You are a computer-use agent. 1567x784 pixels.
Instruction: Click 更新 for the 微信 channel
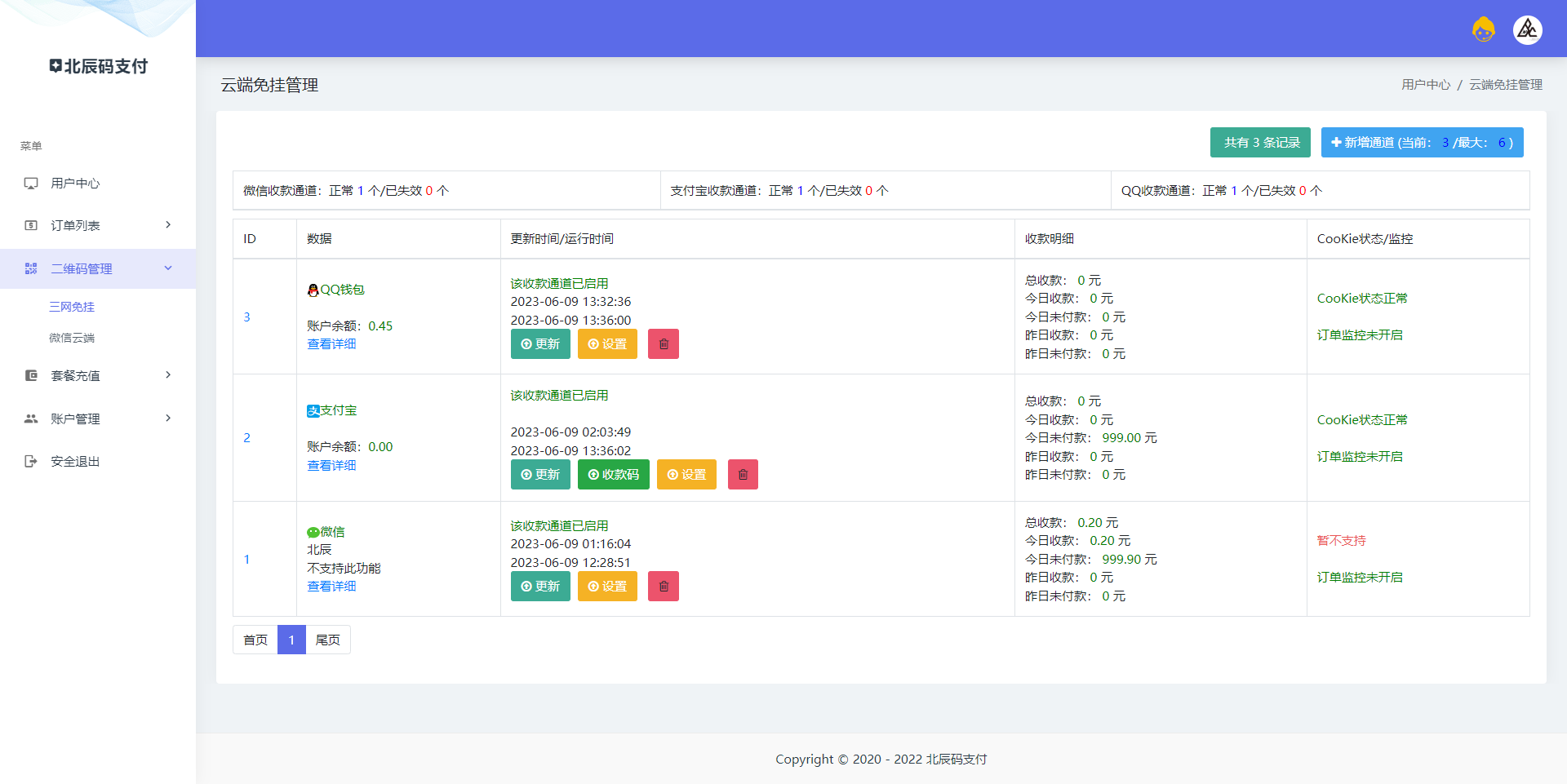tap(540, 587)
